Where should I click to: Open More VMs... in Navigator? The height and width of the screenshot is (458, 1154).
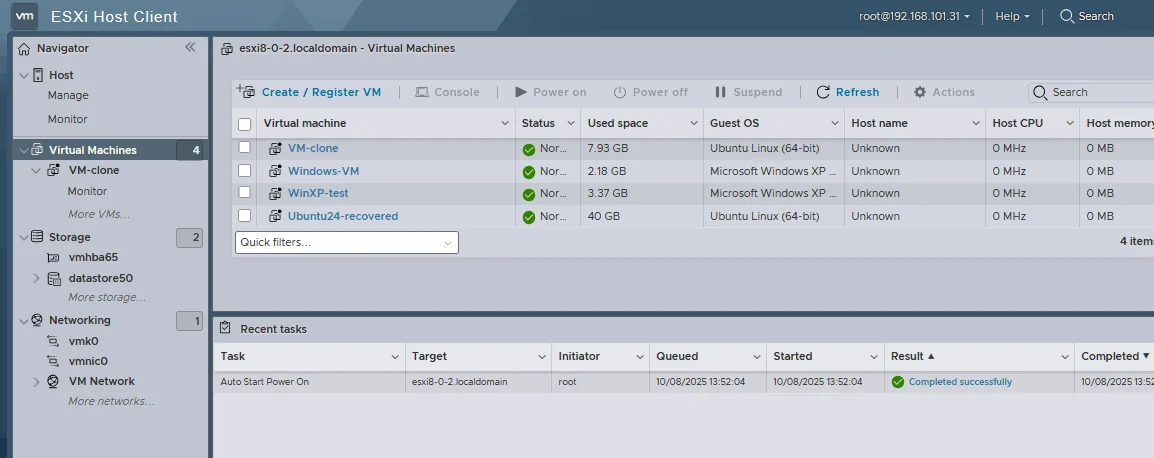[x=99, y=214]
